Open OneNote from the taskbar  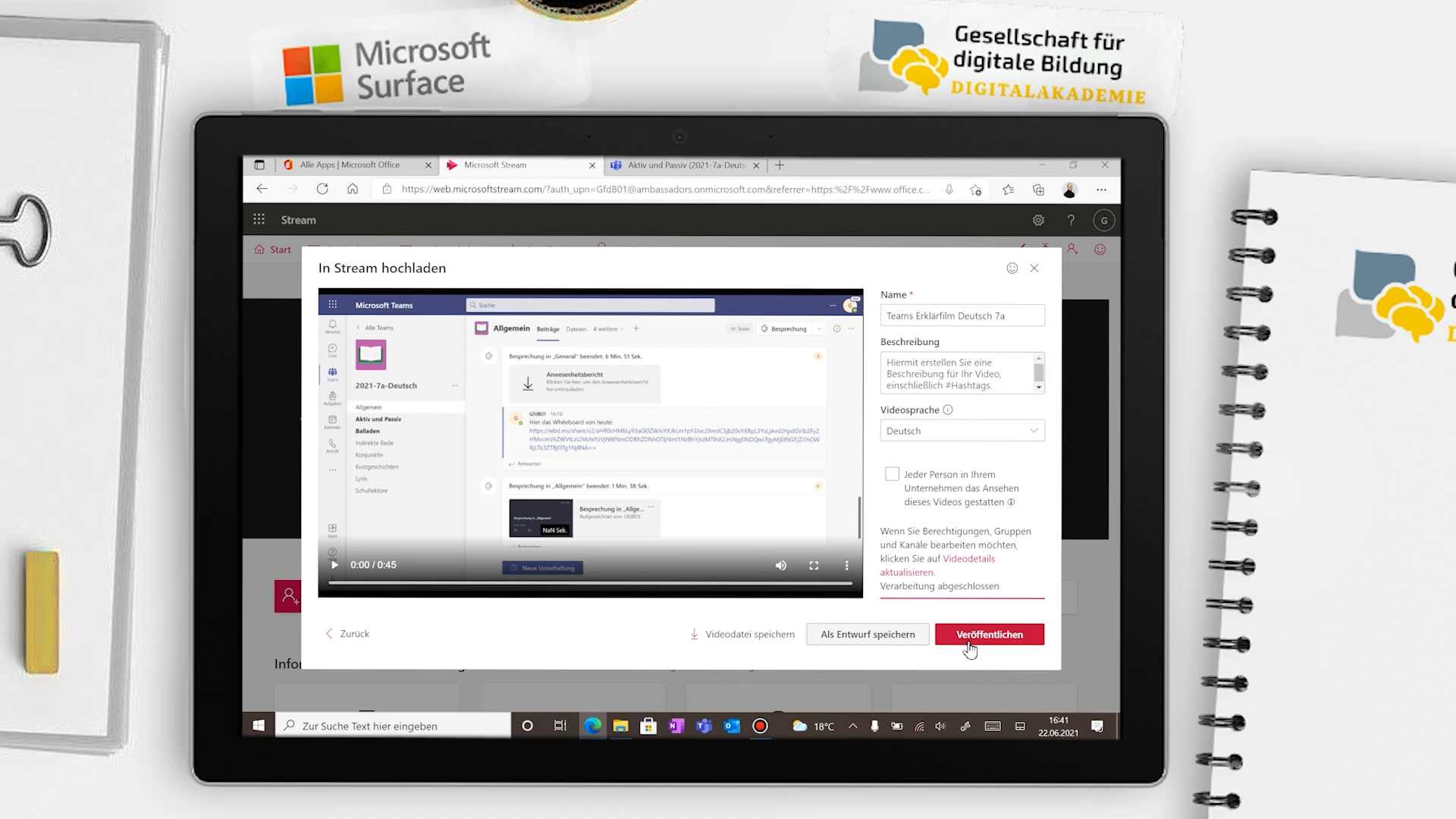pyautogui.click(x=676, y=726)
